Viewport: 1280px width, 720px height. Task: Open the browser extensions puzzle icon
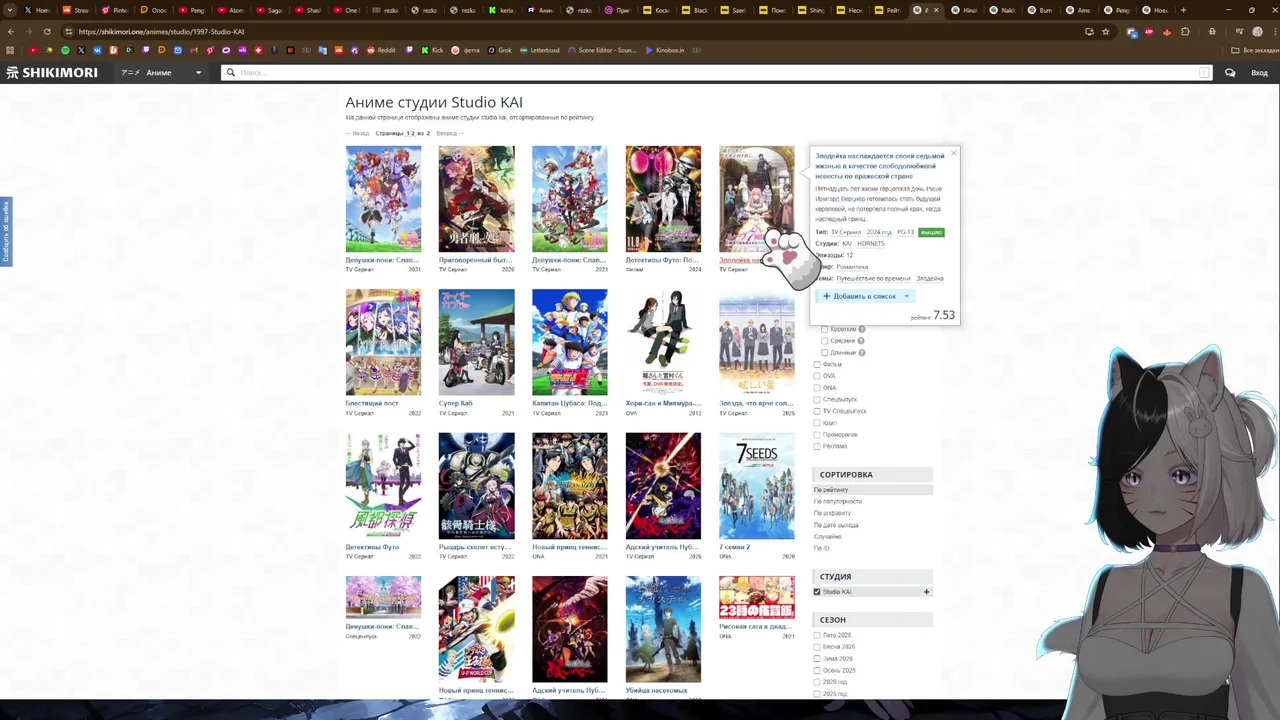(1185, 31)
